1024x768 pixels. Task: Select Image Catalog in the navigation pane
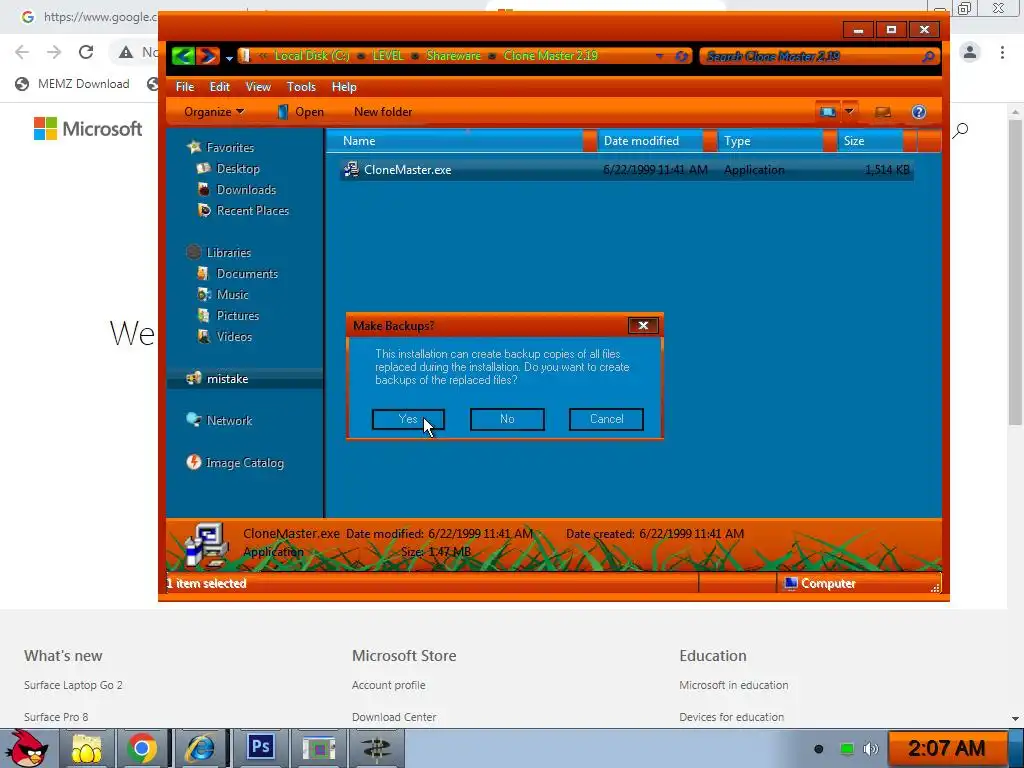(244, 463)
